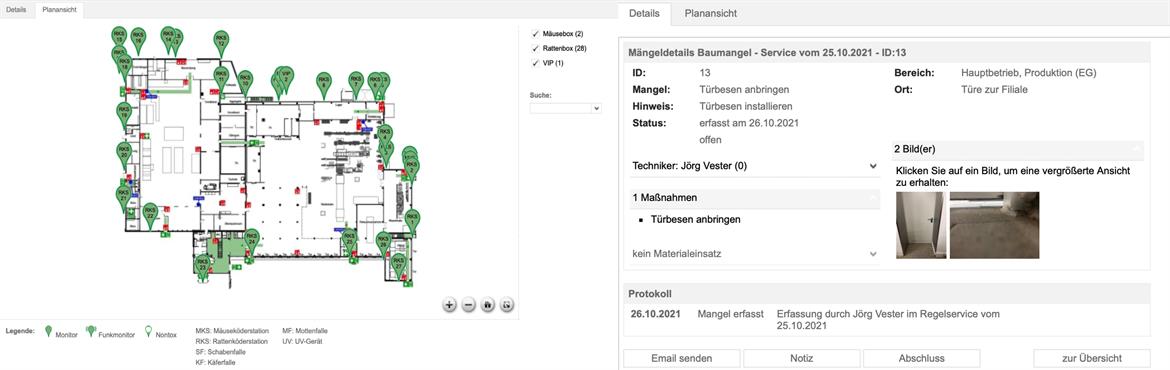Toggle the Mäusebox (2) checkbox
1170x370 pixels.
coord(534,34)
